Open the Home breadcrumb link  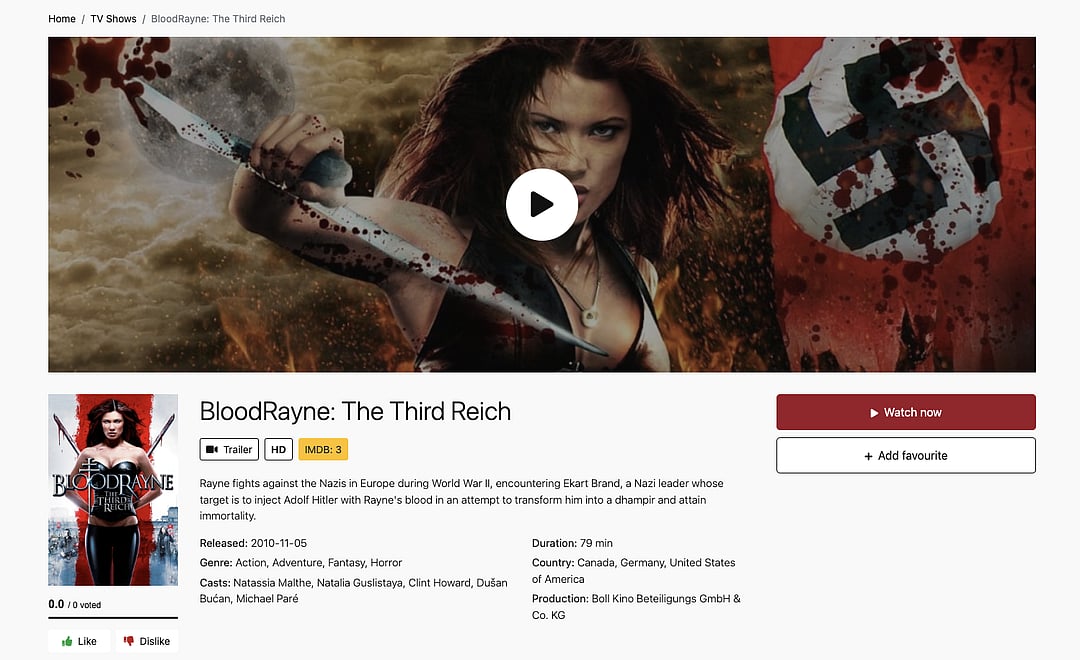coord(62,19)
